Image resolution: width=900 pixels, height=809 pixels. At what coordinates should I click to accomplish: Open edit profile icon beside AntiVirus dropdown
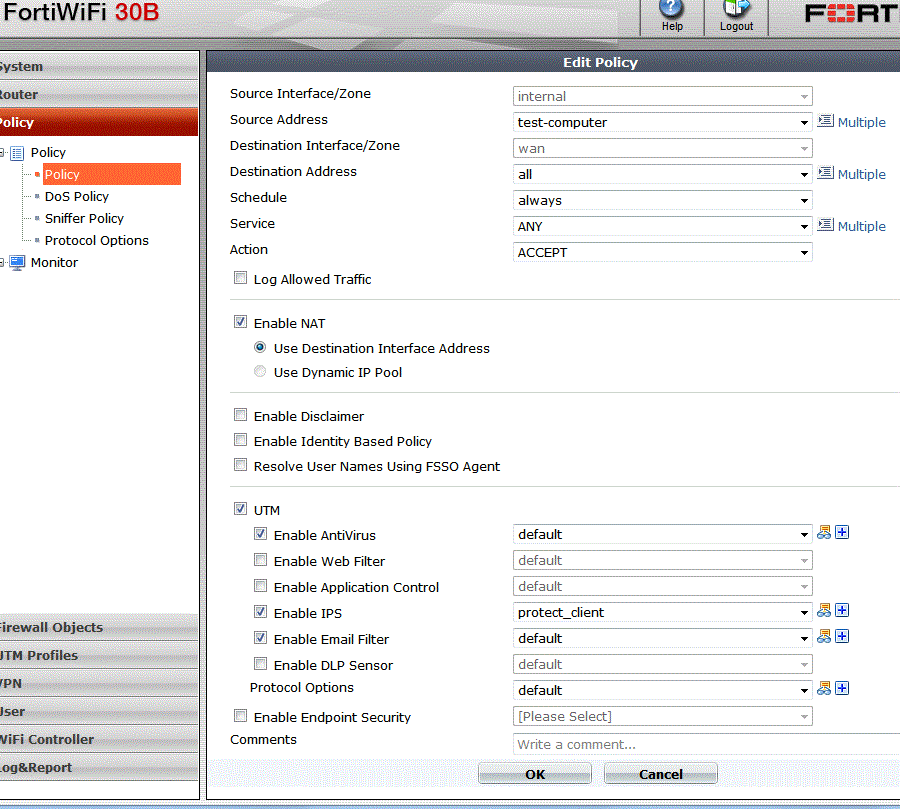824,533
